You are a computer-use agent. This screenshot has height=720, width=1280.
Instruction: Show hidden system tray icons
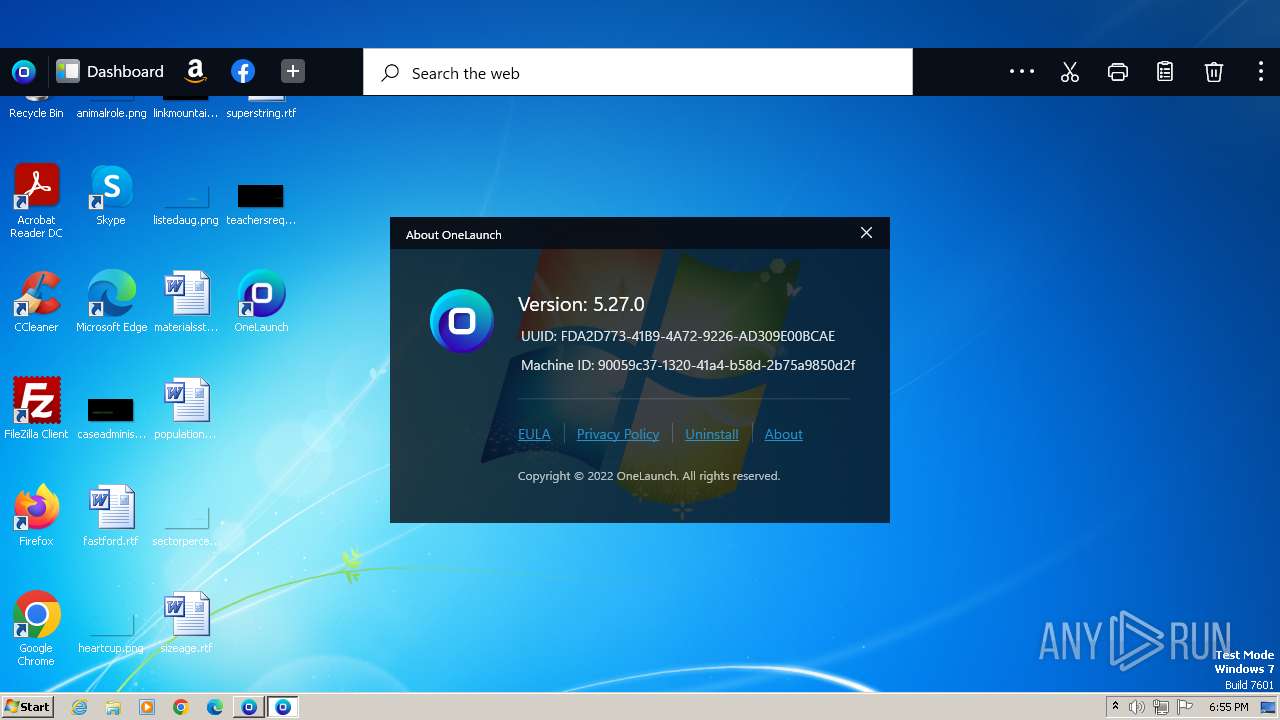click(1115, 707)
